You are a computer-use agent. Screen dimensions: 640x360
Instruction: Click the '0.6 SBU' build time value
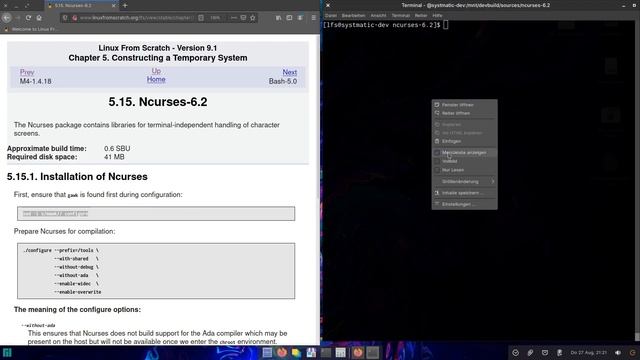(117, 149)
